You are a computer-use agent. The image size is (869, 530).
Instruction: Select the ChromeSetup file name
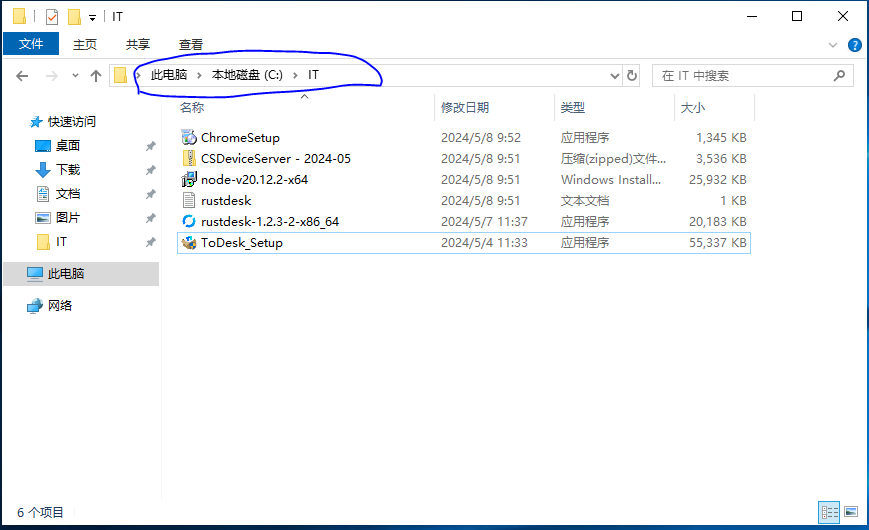click(x=240, y=137)
